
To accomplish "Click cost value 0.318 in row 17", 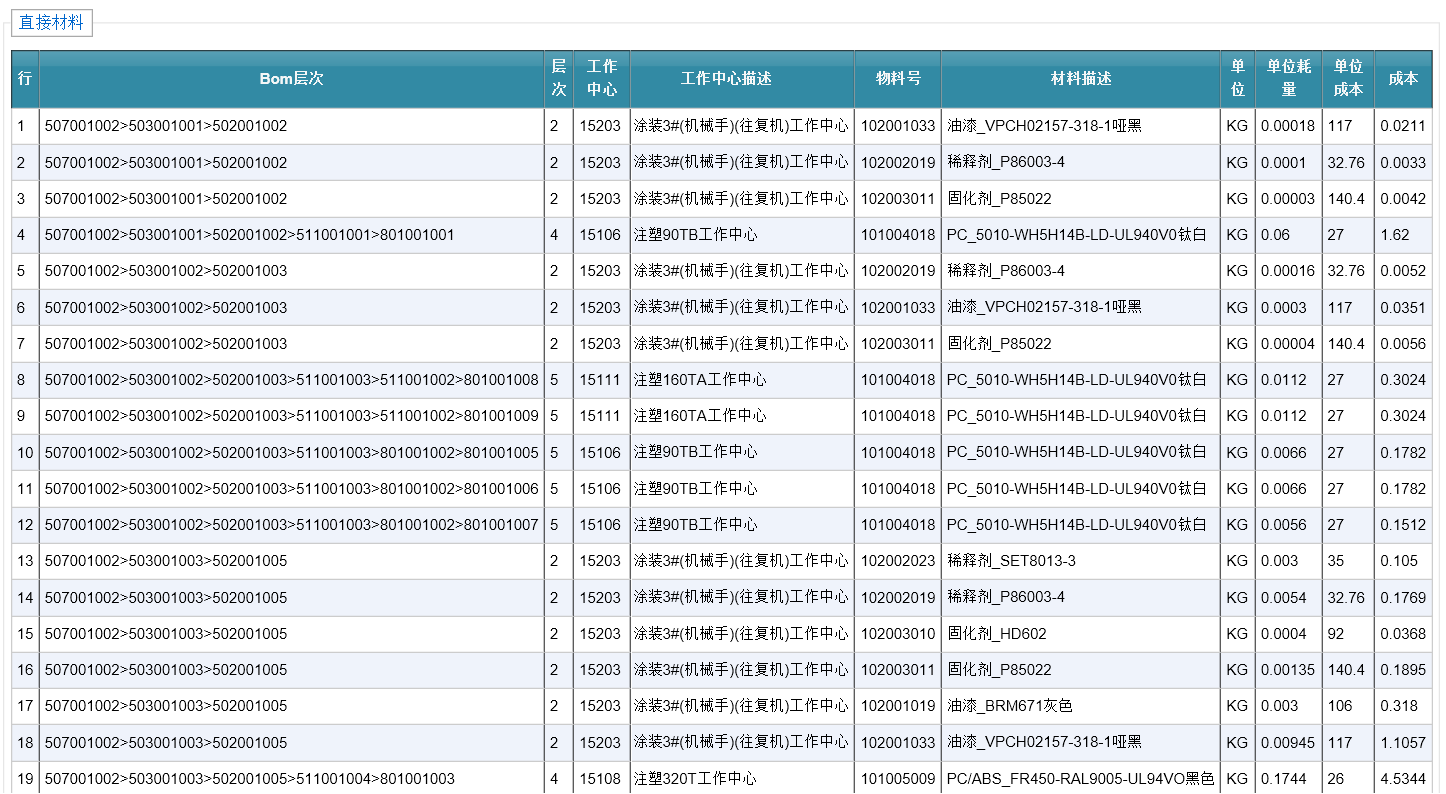I will click(x=1399, y=706).
